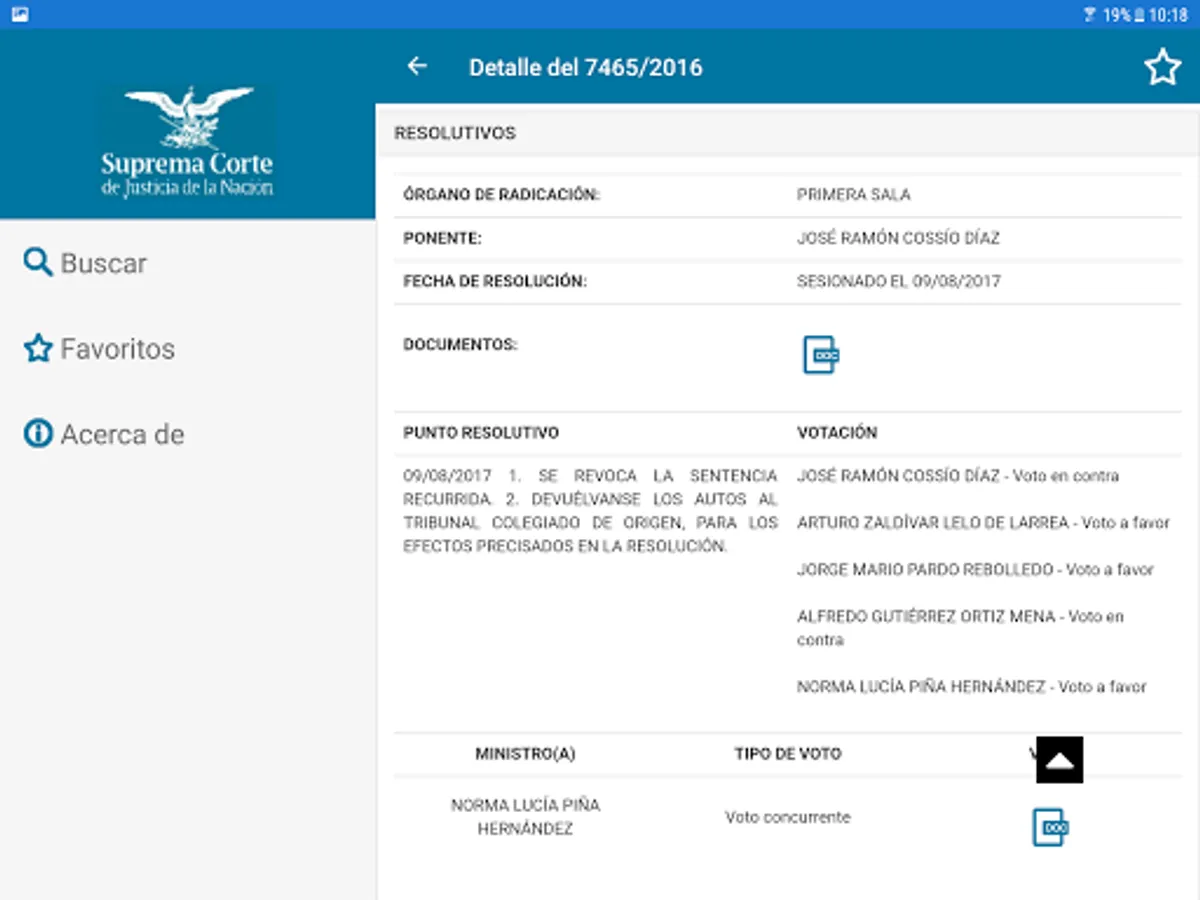This screenshot has width=1200, height=900.
Task: Select the RESOLUTIVOS section header
Action: 455,133
